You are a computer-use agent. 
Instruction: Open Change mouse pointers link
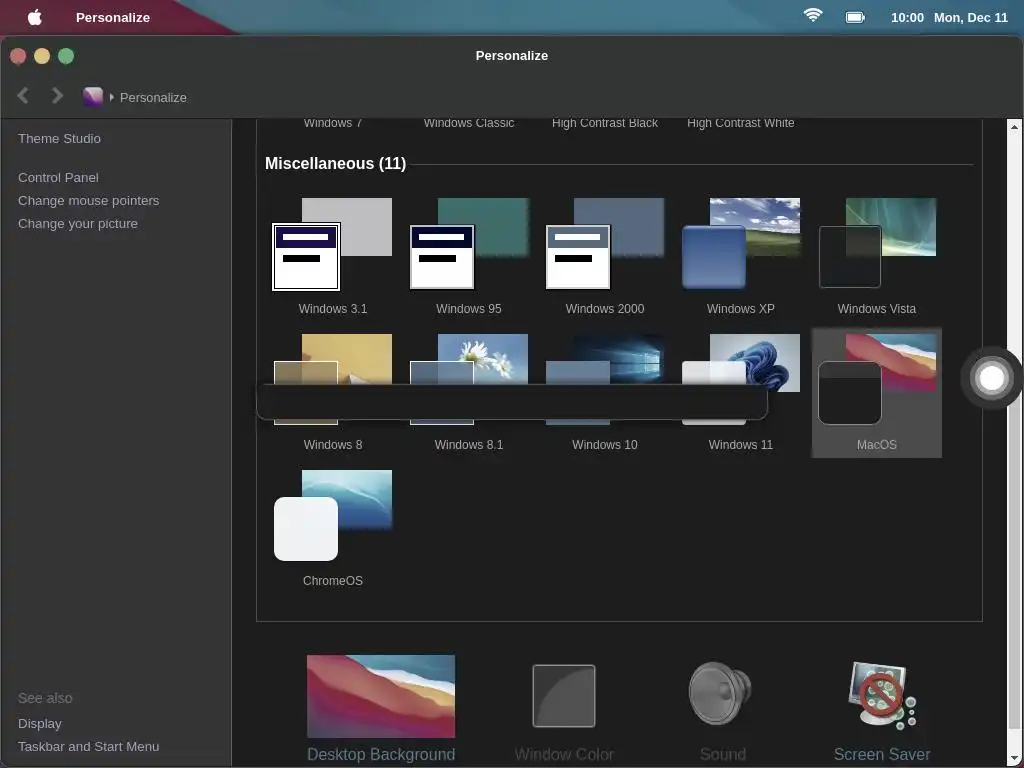point(89,200)
